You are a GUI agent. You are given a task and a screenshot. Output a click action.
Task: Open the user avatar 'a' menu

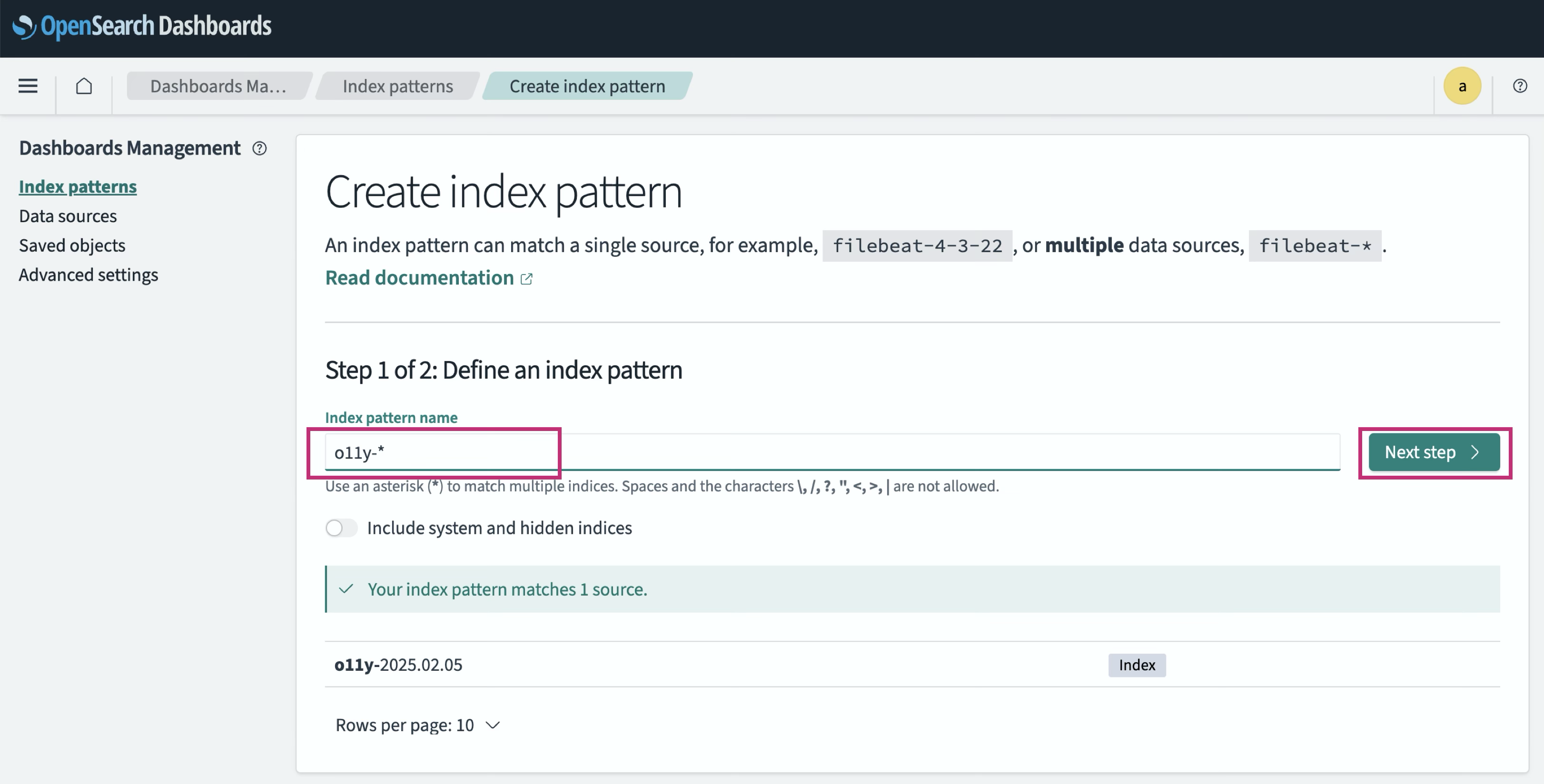1463,86
